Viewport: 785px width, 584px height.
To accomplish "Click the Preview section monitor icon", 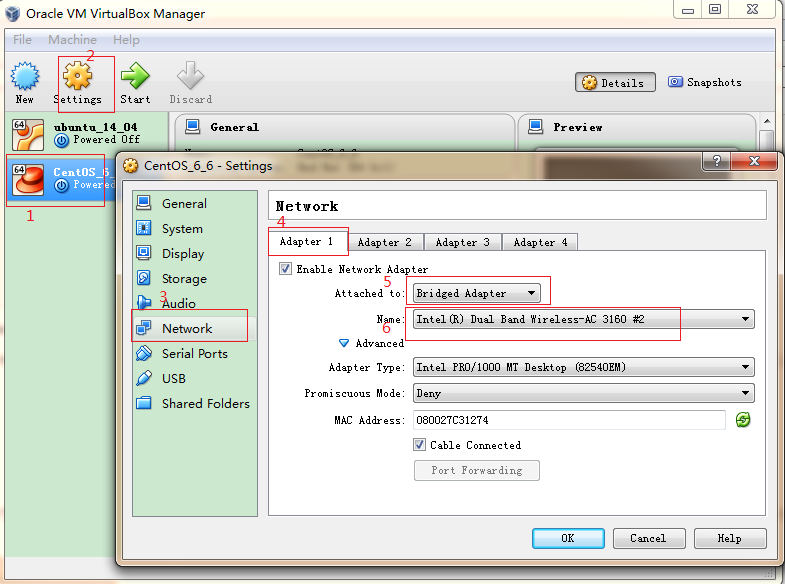I will tap(536, 127).
